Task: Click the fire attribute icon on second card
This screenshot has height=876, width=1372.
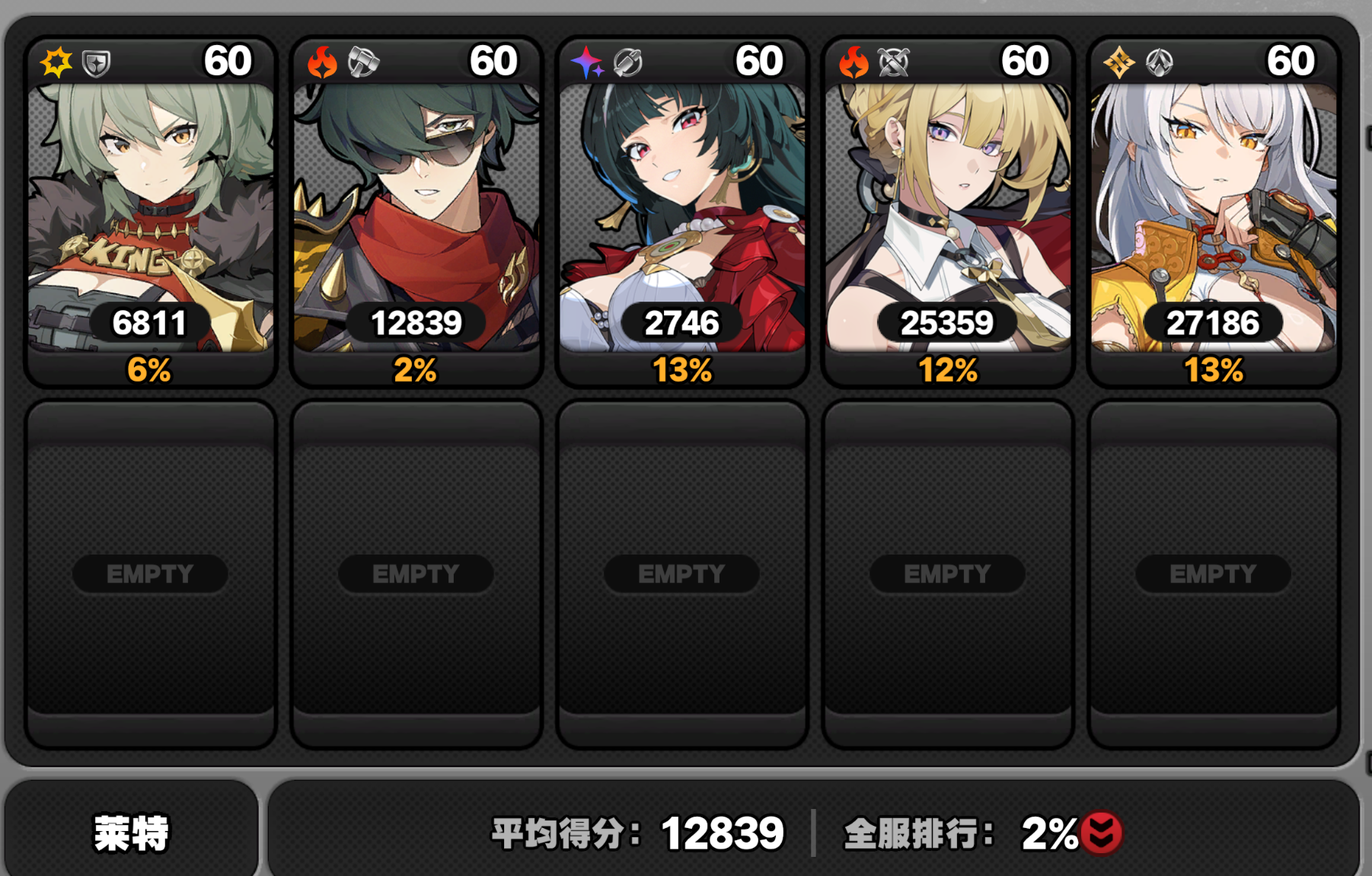Action: (x=322, y=62)
